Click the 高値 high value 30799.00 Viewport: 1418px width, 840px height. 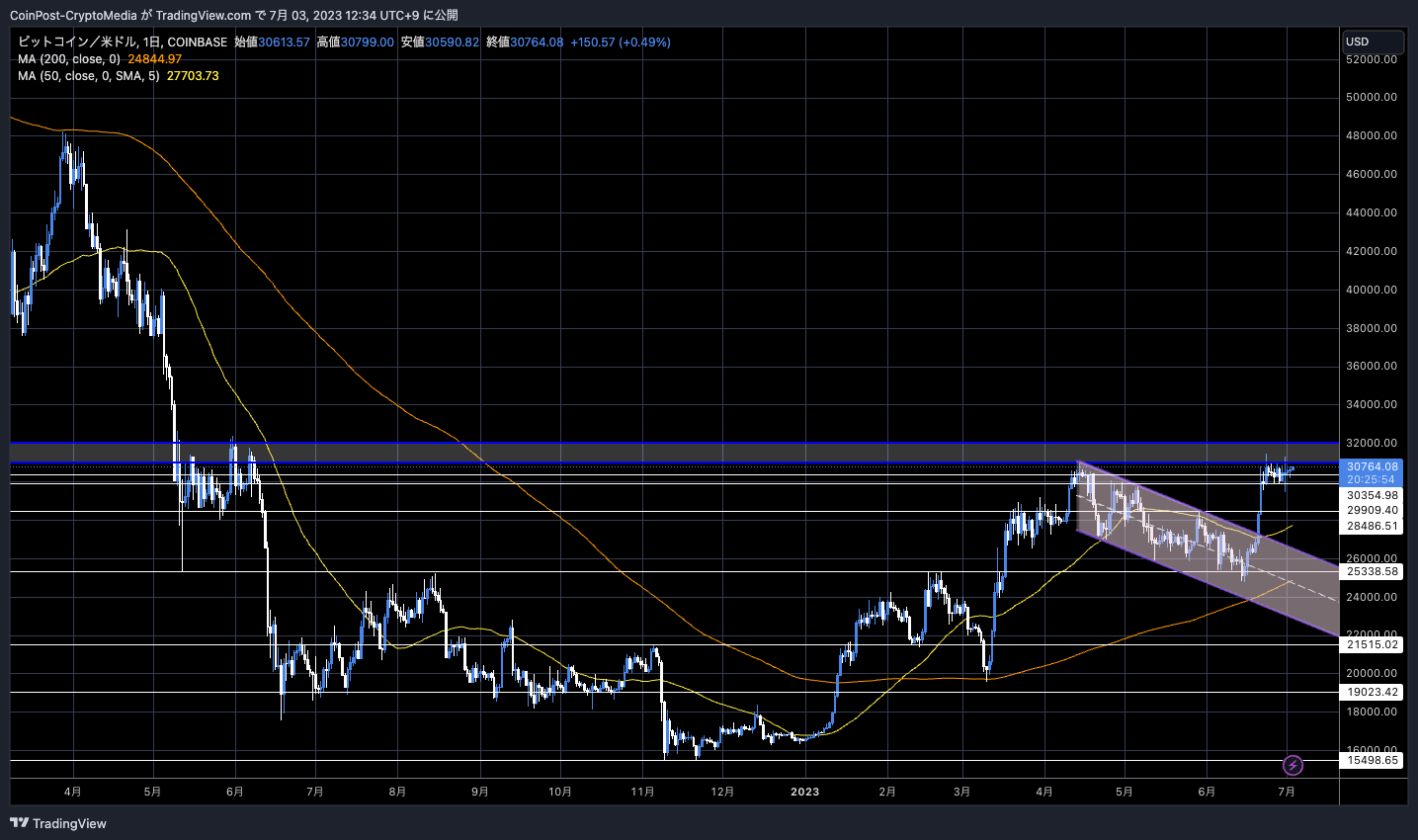click(368, 42)
